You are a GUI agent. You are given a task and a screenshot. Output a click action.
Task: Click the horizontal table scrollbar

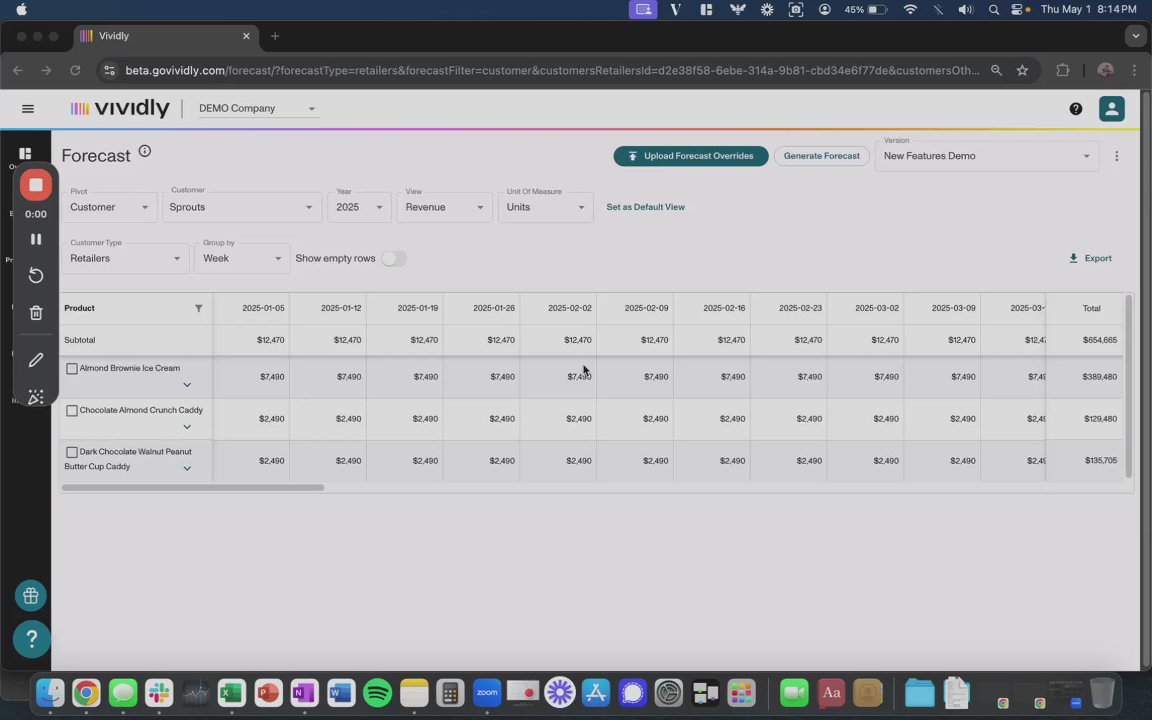click(192, 488)
